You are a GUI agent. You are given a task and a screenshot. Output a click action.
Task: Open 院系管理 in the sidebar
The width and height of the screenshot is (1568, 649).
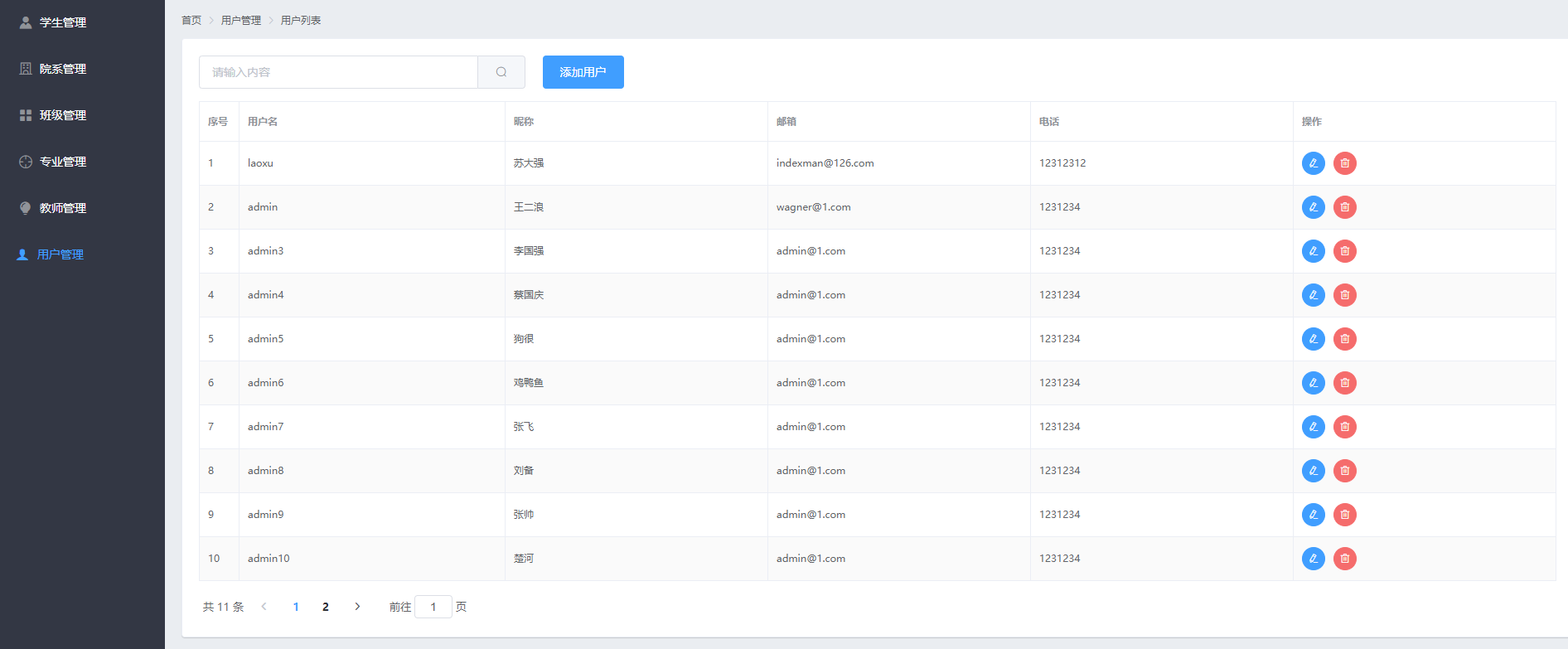[82, 69]
